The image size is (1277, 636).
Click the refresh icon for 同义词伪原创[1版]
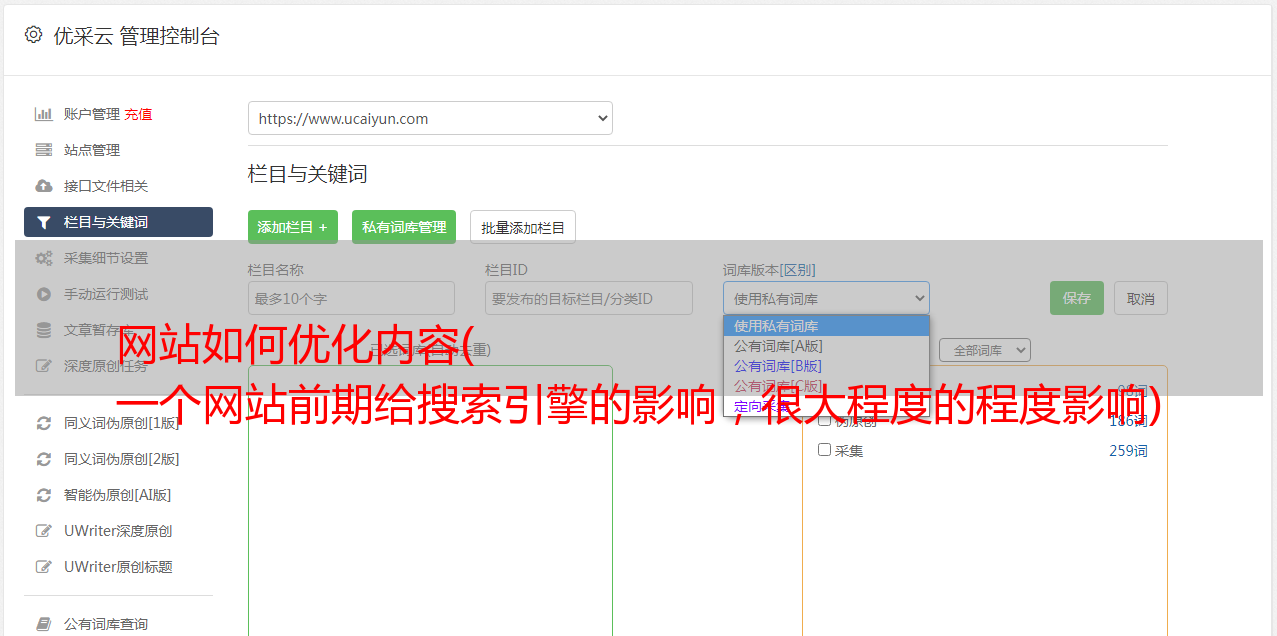(x=44, y=423)
